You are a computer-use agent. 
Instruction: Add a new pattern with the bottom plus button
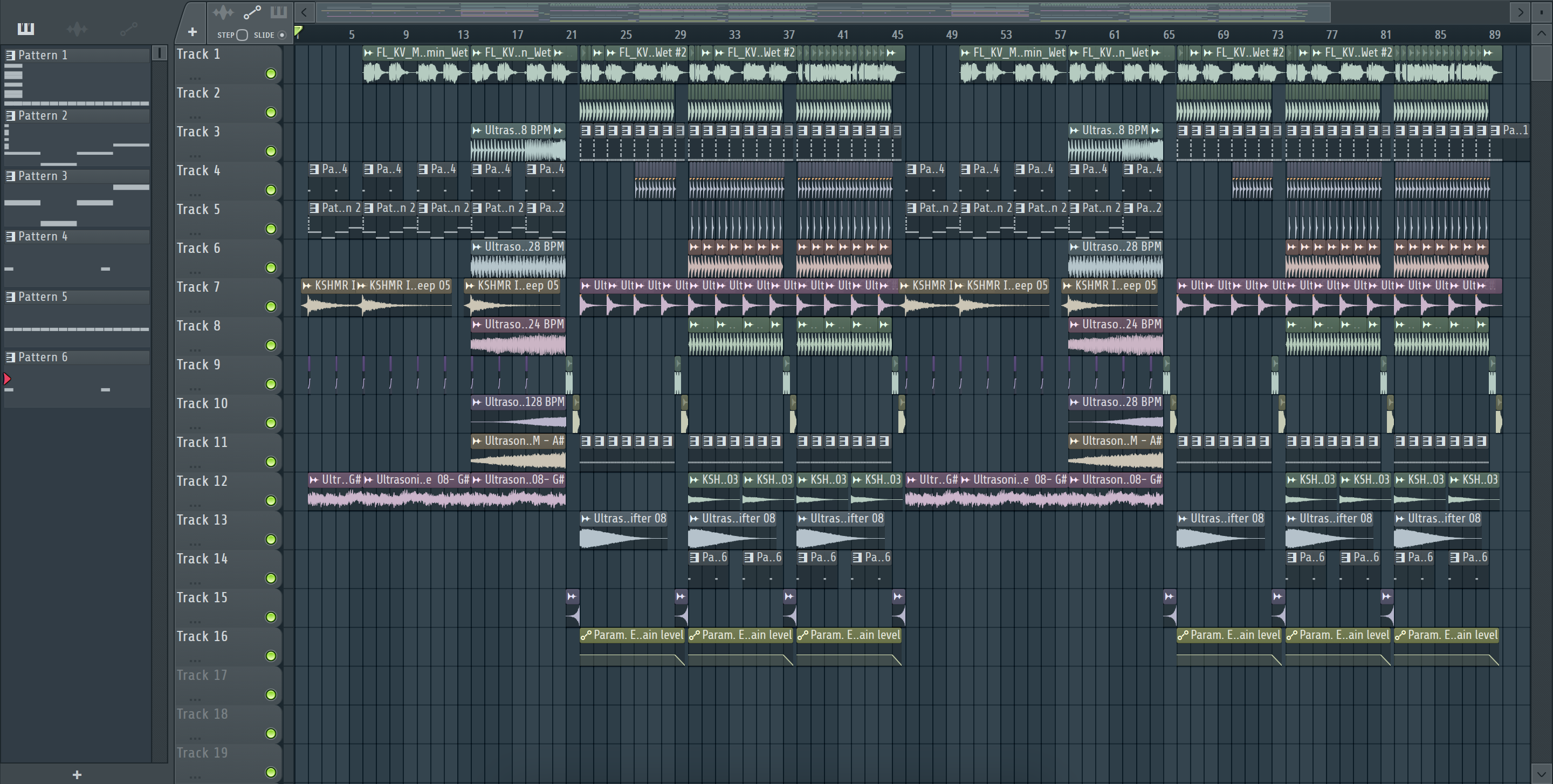[77, 775]
